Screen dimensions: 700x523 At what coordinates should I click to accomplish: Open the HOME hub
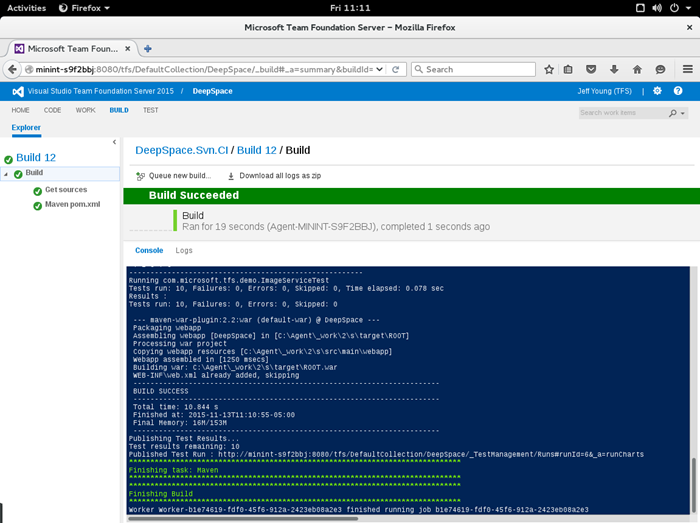[21, 110]
